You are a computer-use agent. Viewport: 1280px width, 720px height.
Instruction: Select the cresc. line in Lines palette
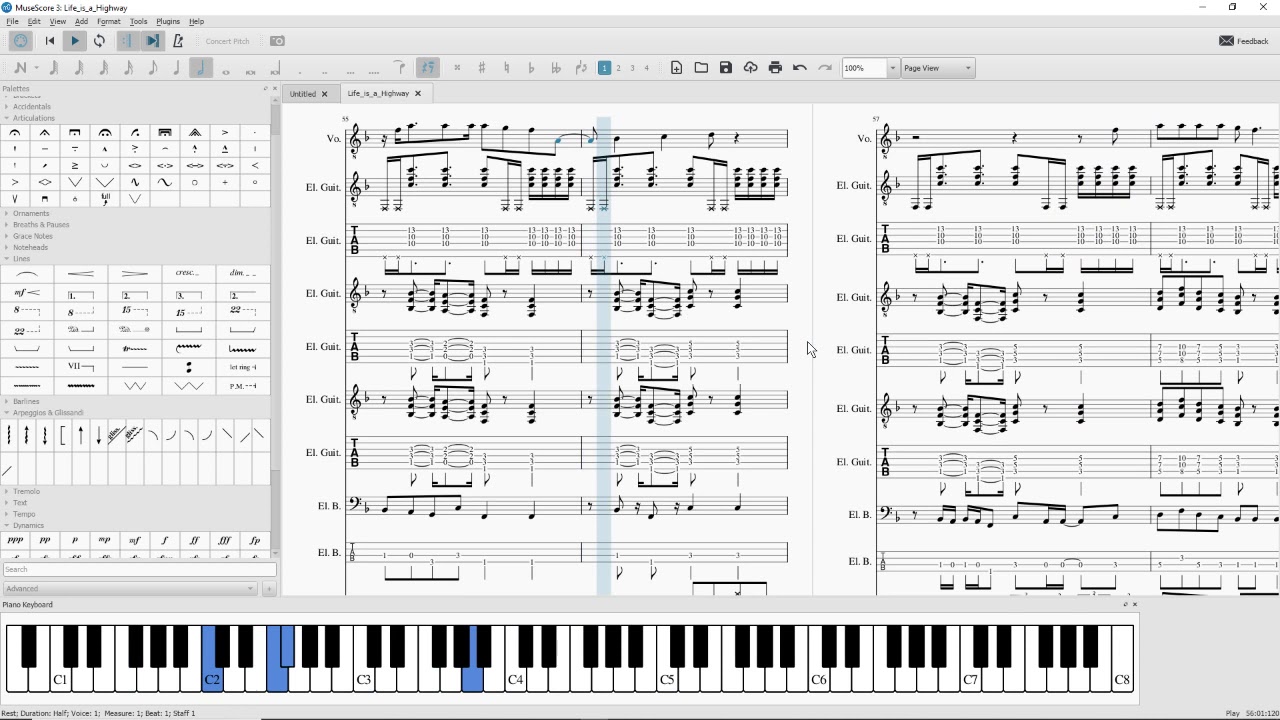point(188,274)
